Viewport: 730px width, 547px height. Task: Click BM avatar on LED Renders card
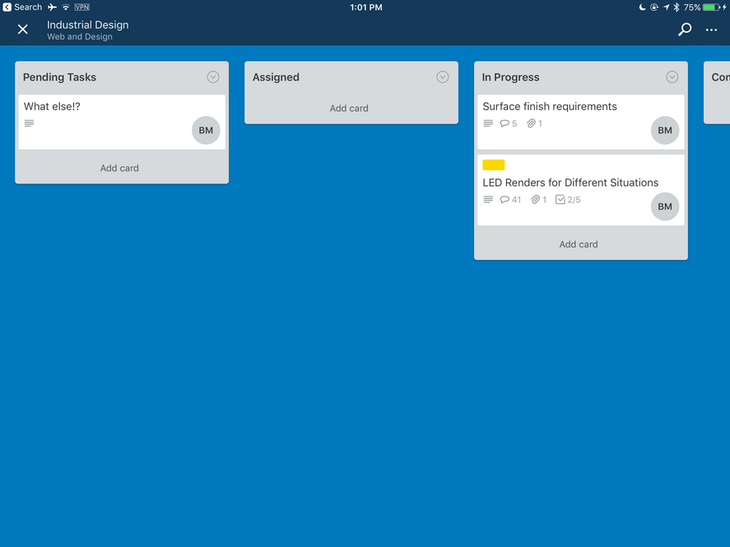(665, 207)
